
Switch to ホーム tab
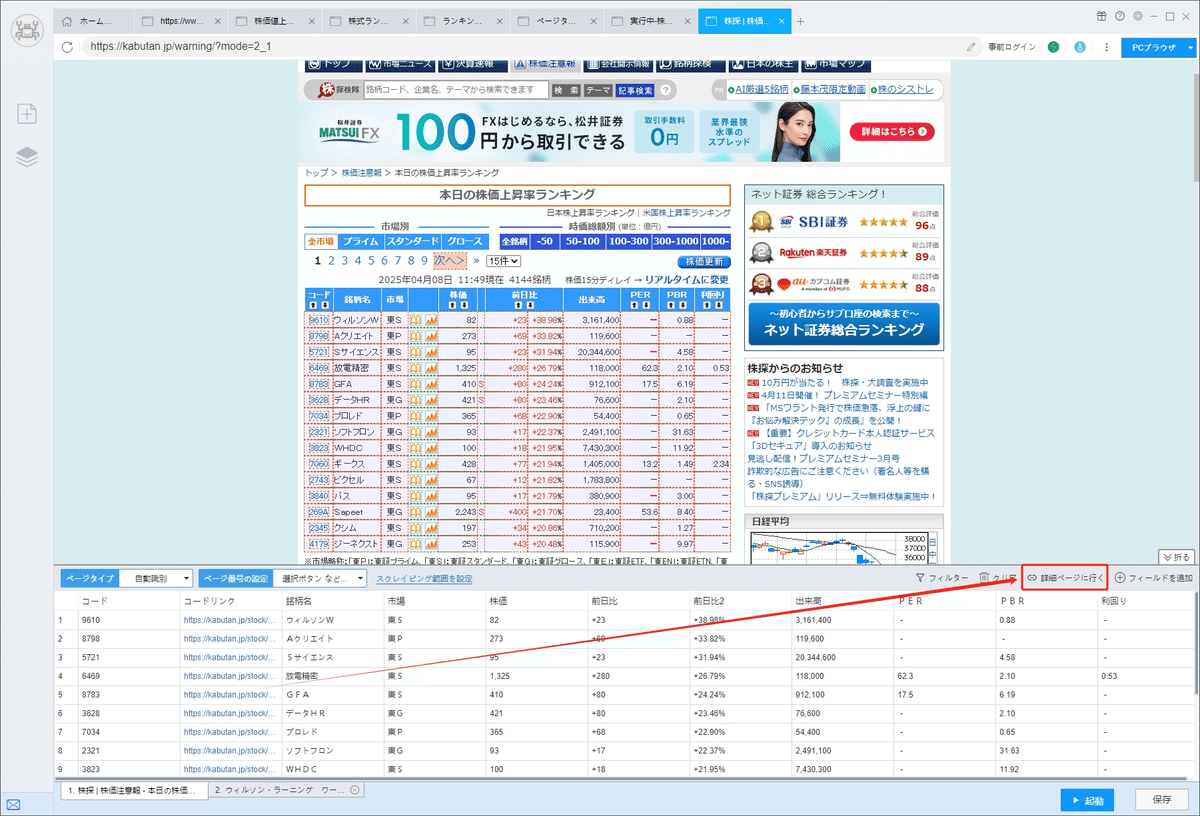[x=94, y=21]
